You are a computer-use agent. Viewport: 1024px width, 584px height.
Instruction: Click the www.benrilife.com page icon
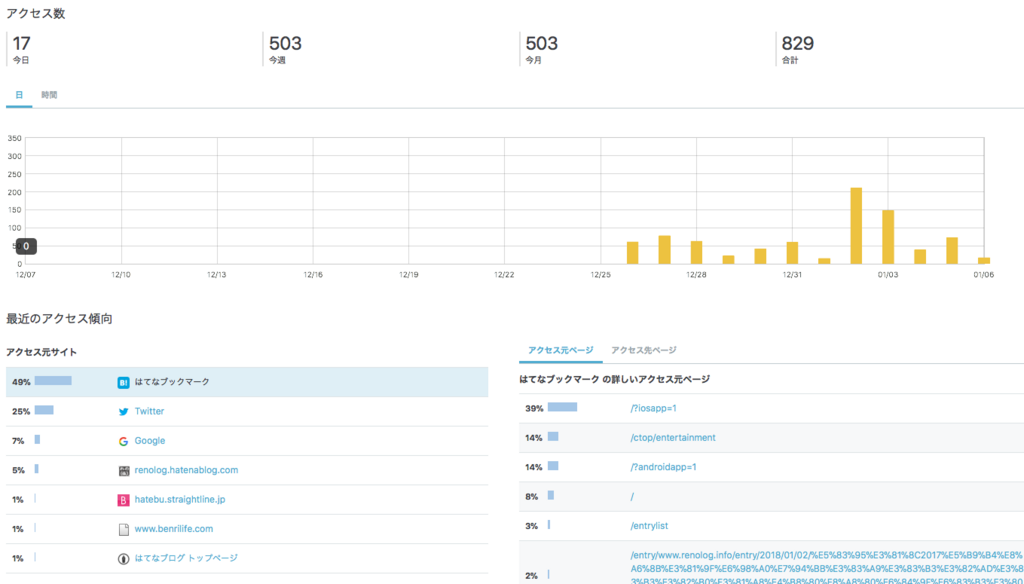coord(123,529)
